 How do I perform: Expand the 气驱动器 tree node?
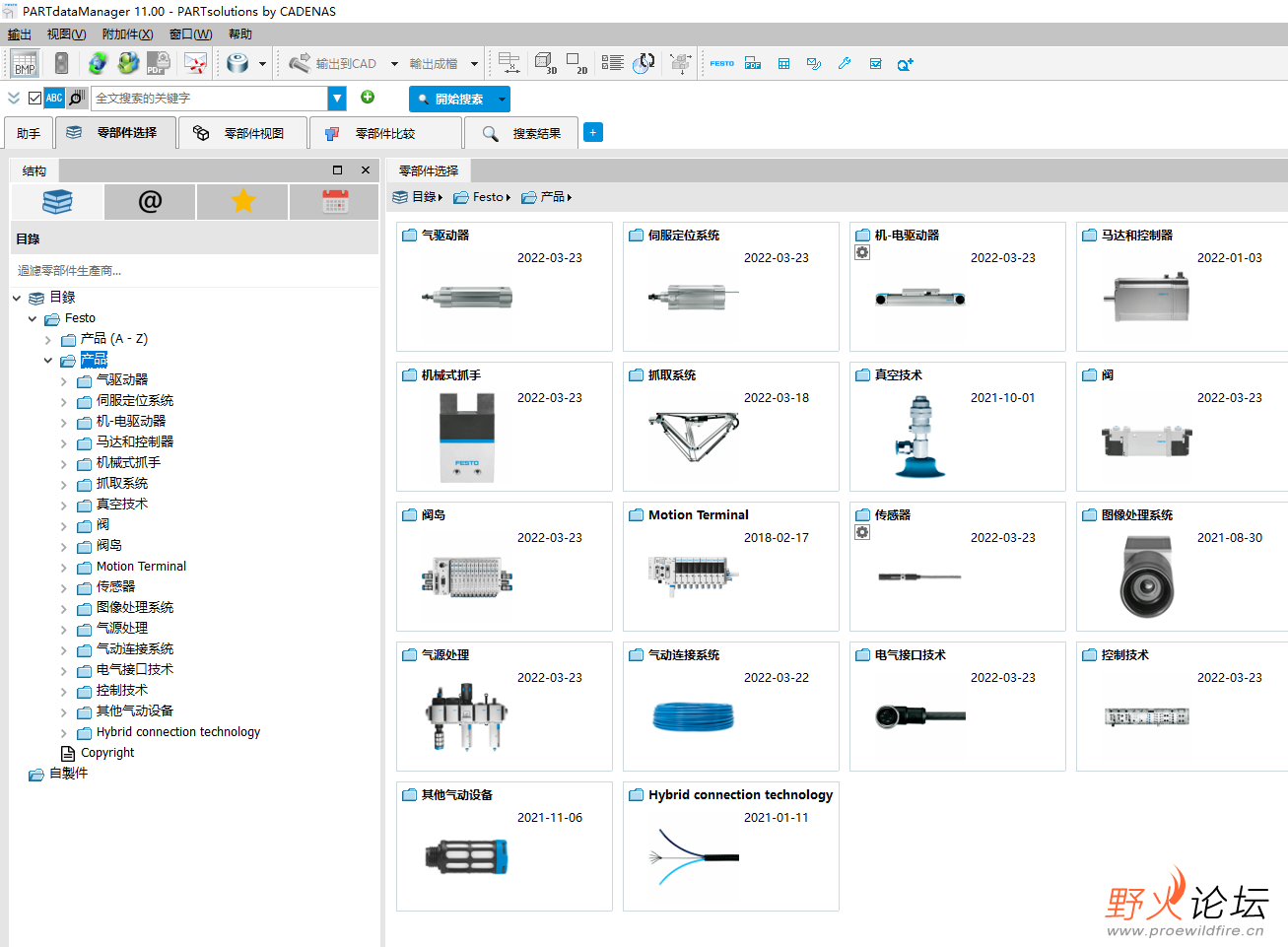click(64, 381)
